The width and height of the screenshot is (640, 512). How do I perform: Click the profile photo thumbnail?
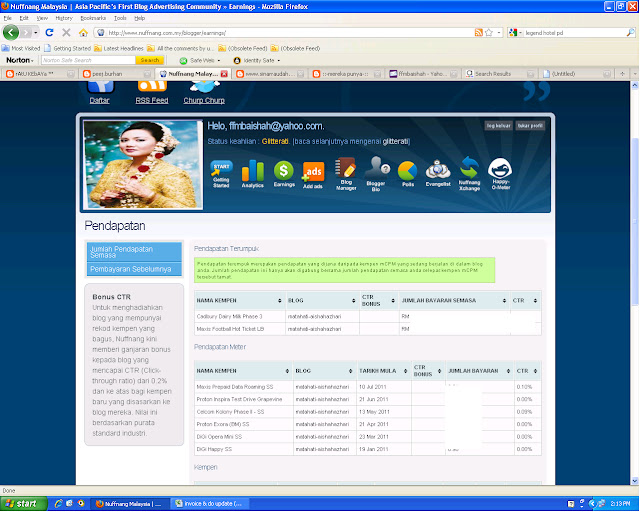coord(142,165)
